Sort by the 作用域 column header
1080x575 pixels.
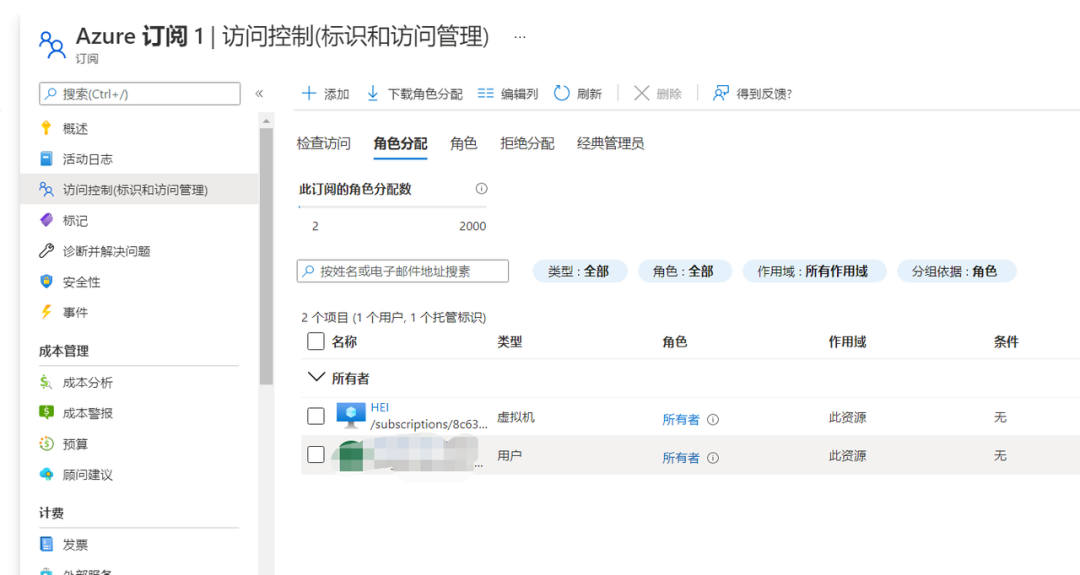click(x=847, y=342)
